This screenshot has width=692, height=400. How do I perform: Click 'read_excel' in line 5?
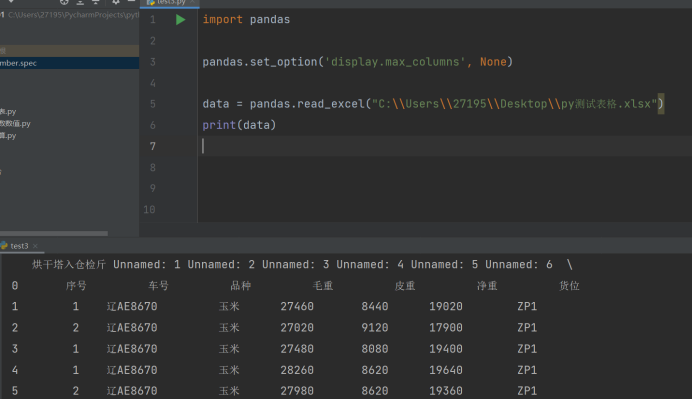pos(331,104)
